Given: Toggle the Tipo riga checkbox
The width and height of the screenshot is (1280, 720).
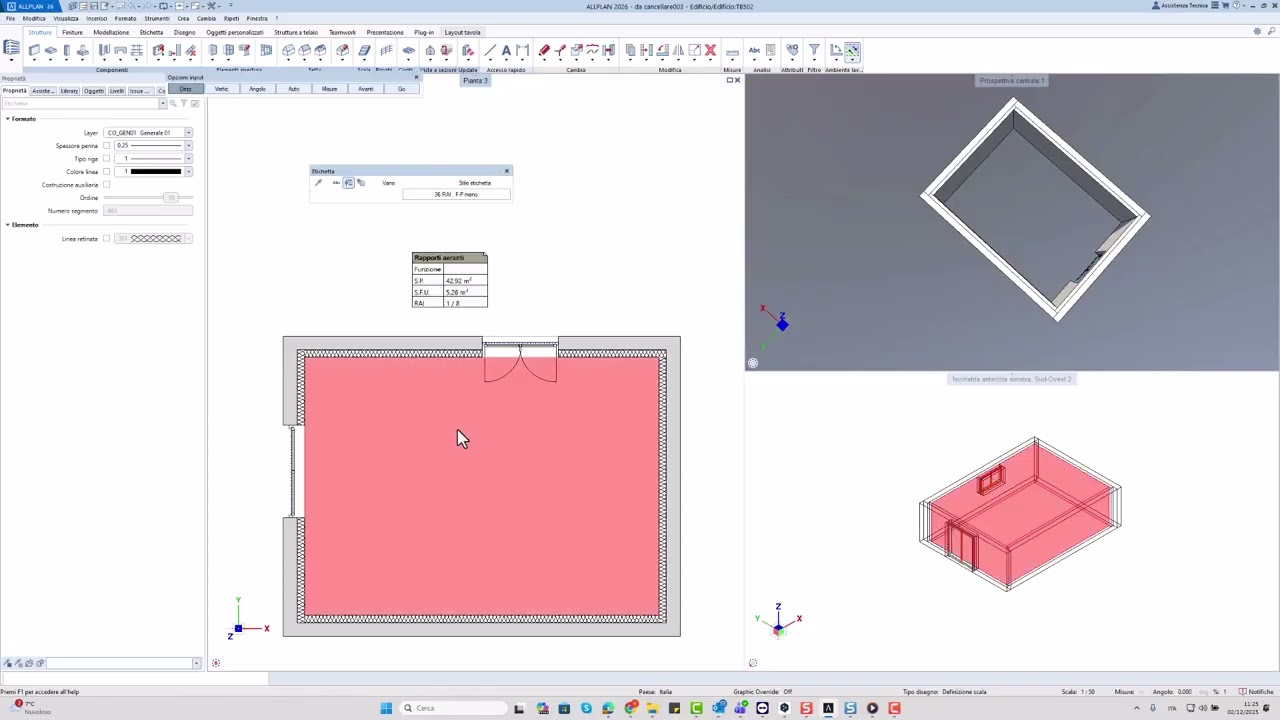Looking at the screenshot, I should [x=107, y=159].
